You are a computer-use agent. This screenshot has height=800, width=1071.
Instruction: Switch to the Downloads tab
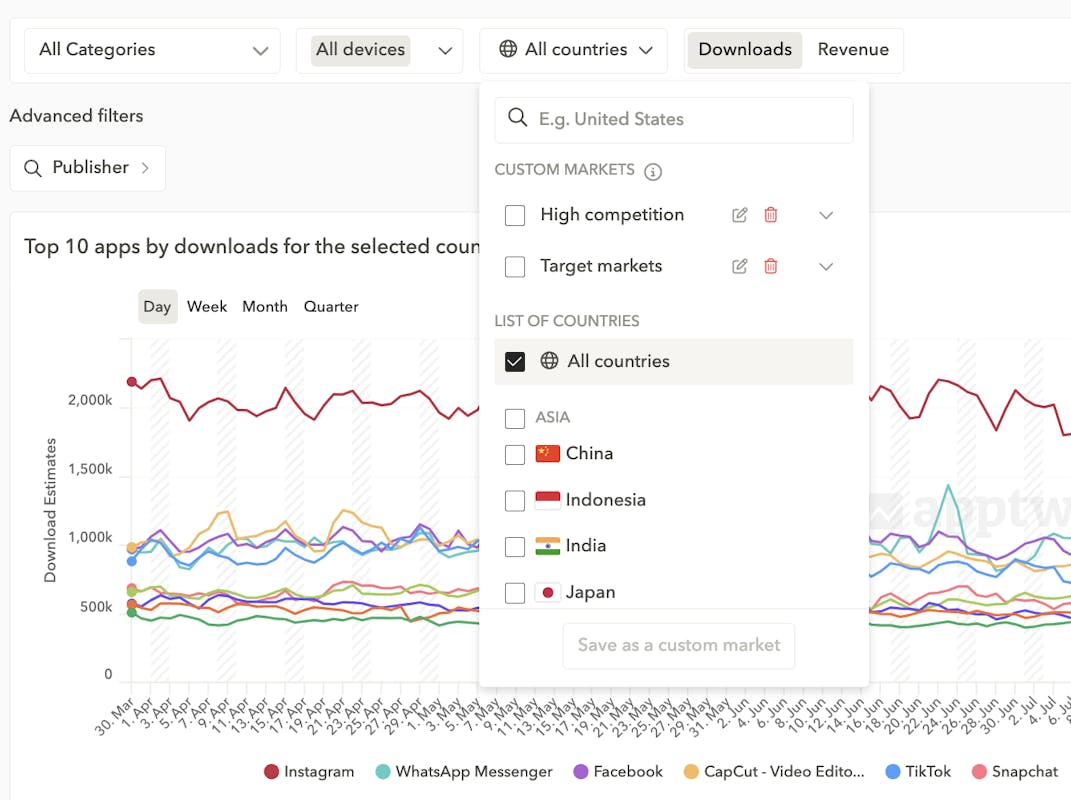[x=745, y=50]
